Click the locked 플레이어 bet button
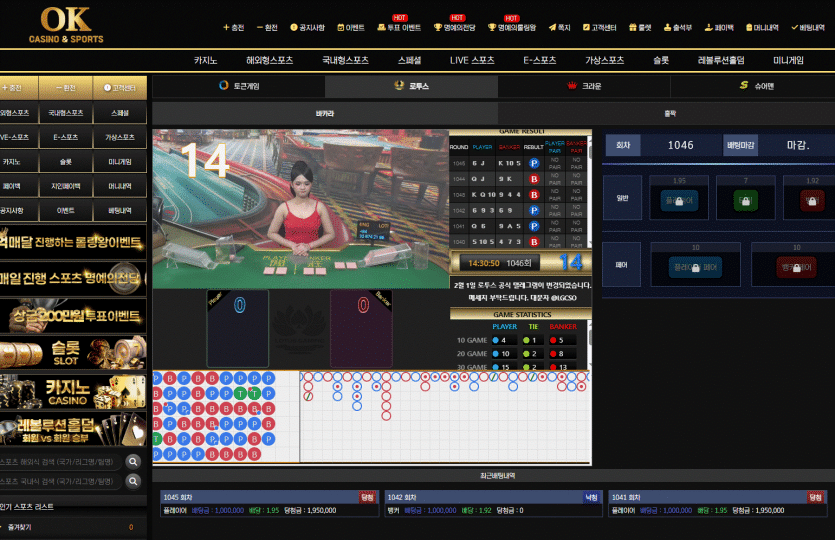 [x=678, y=200]
